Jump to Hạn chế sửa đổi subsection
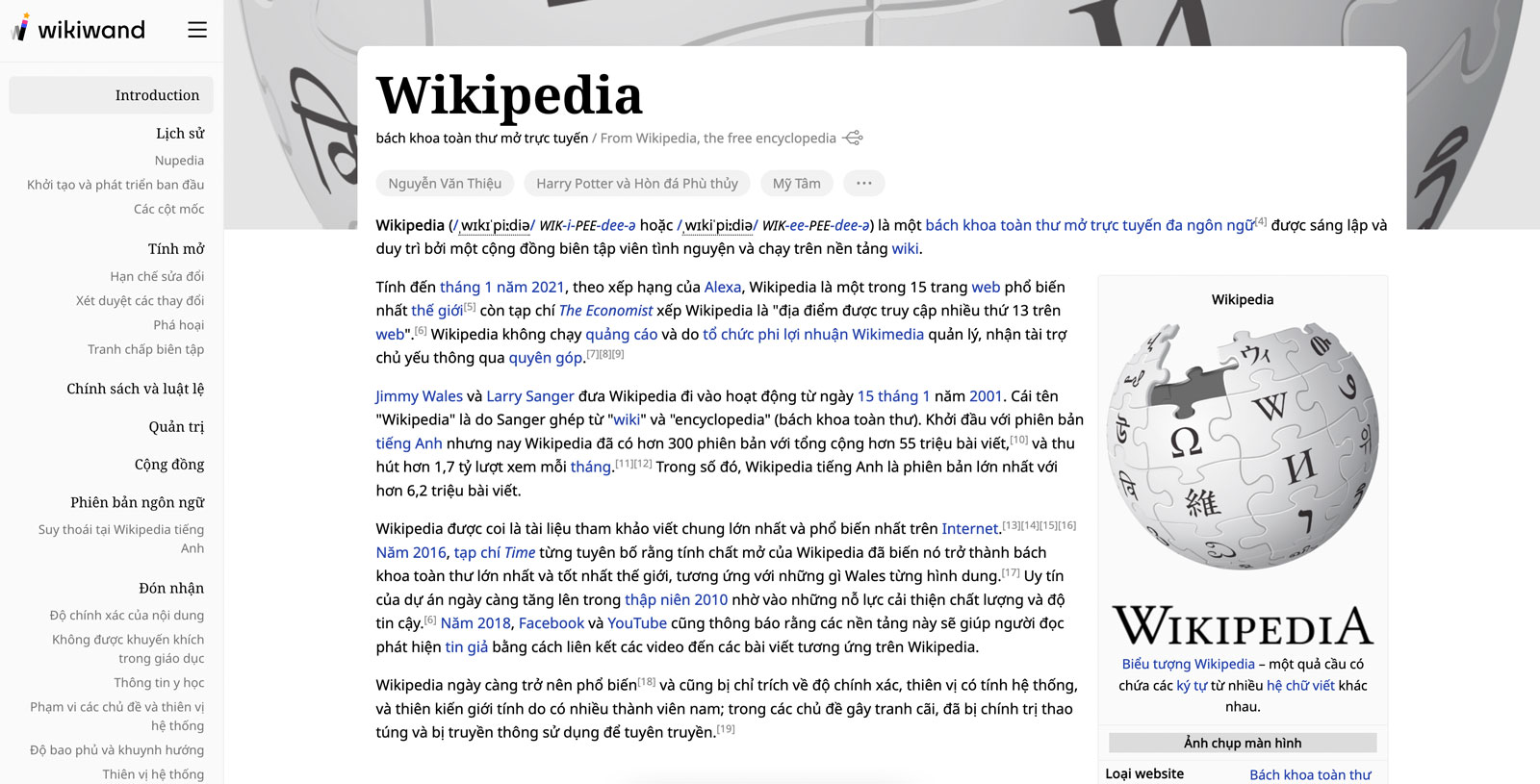The height and width of the screenshot is (784, 1540). pyautogui.click(x=157, y=276)
